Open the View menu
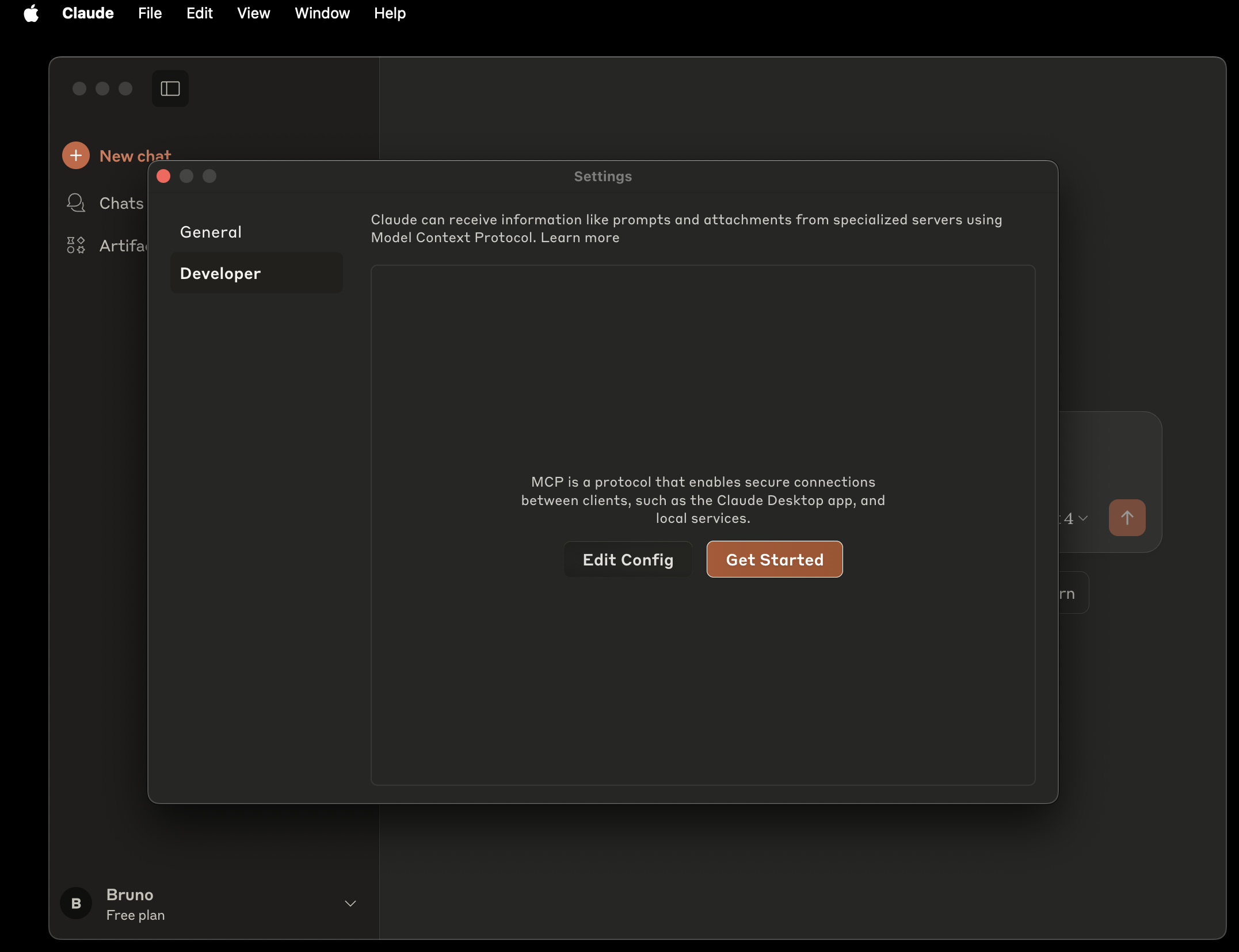The height and width of the screenshot is (952, 1239). (254, 13)
